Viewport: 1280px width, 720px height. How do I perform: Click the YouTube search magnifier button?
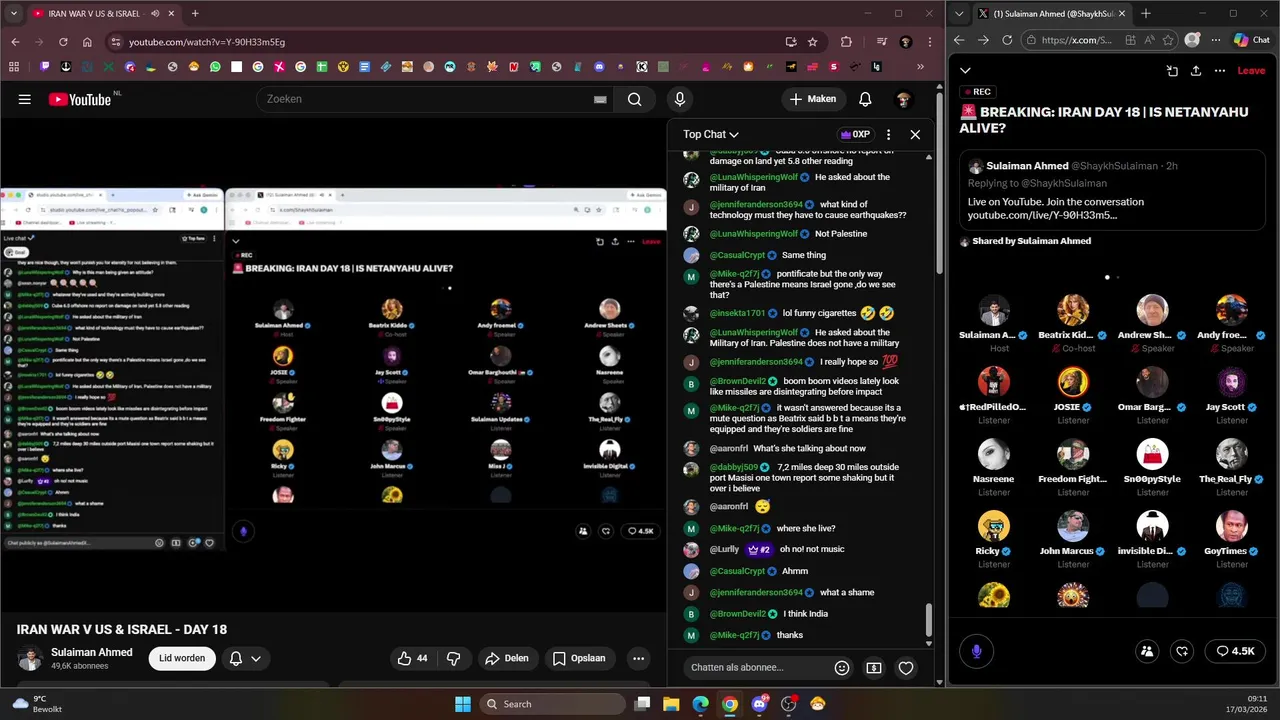point(634,99)
